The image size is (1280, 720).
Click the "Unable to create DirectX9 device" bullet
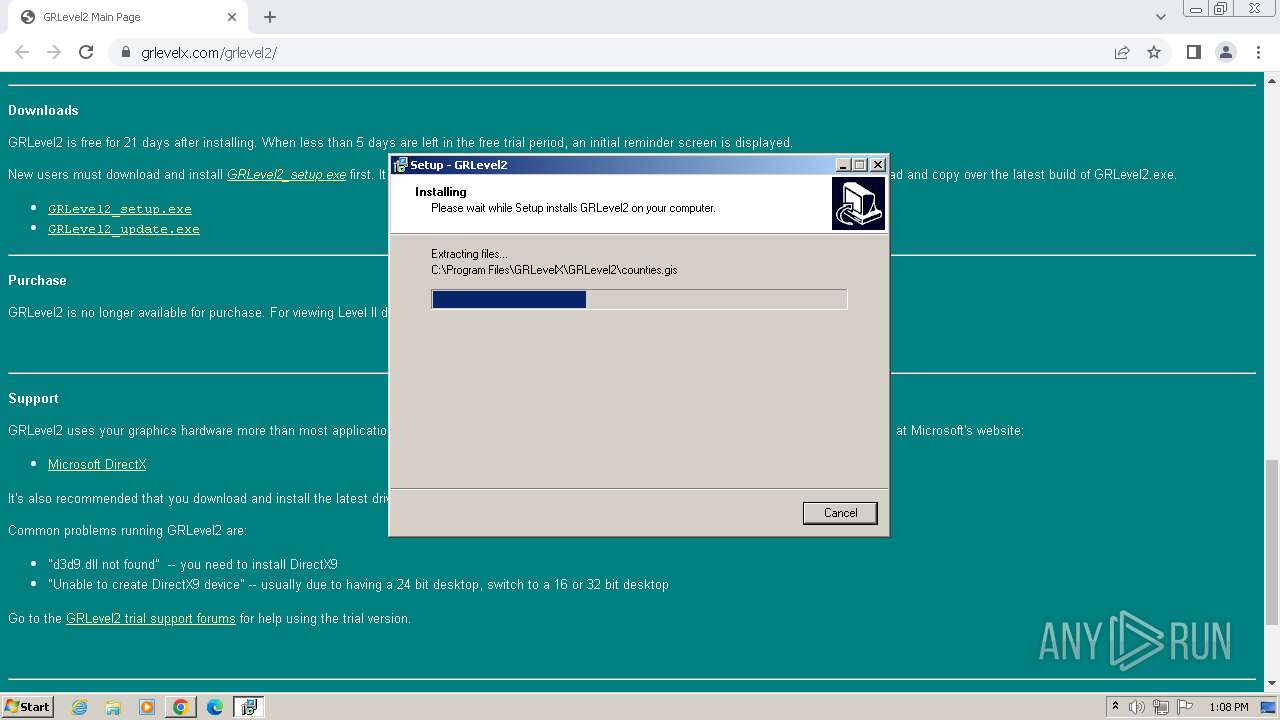pyautogui.click(x=358, y=584)
